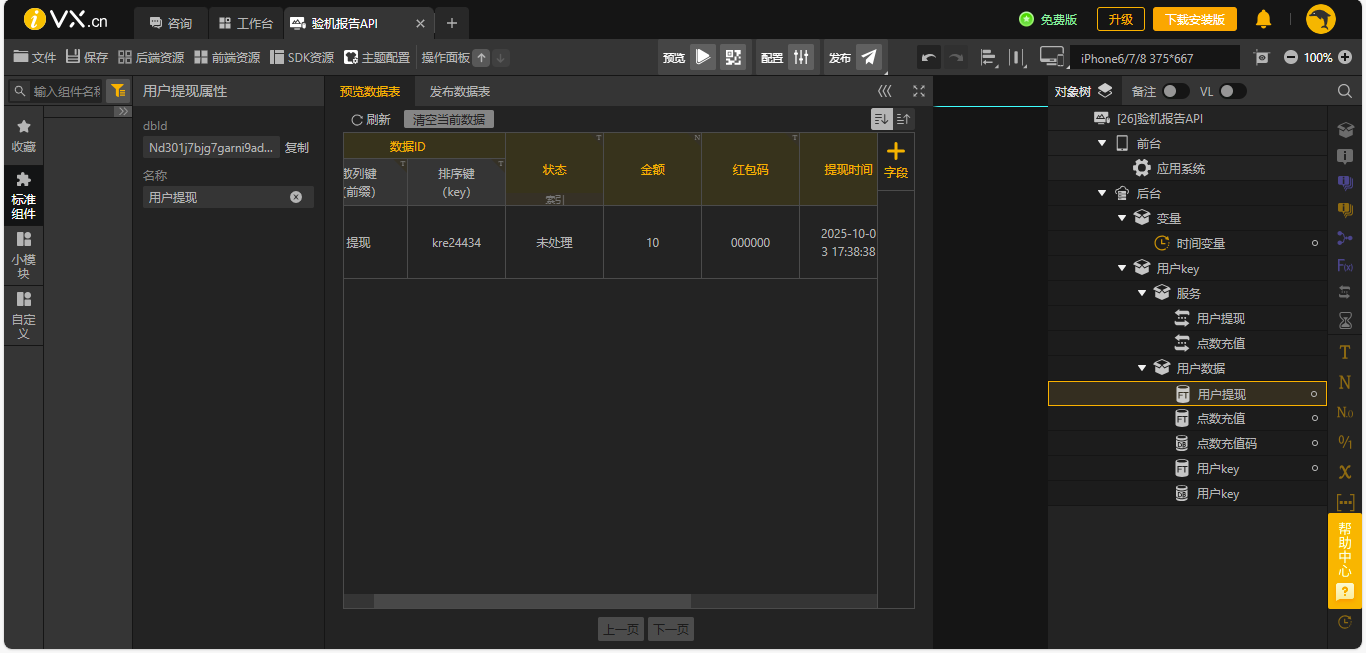Viewport: 1366px width, 653px height.
Task: Click the fullscreen expand icon in data panel
Action: tap(918, 91)
